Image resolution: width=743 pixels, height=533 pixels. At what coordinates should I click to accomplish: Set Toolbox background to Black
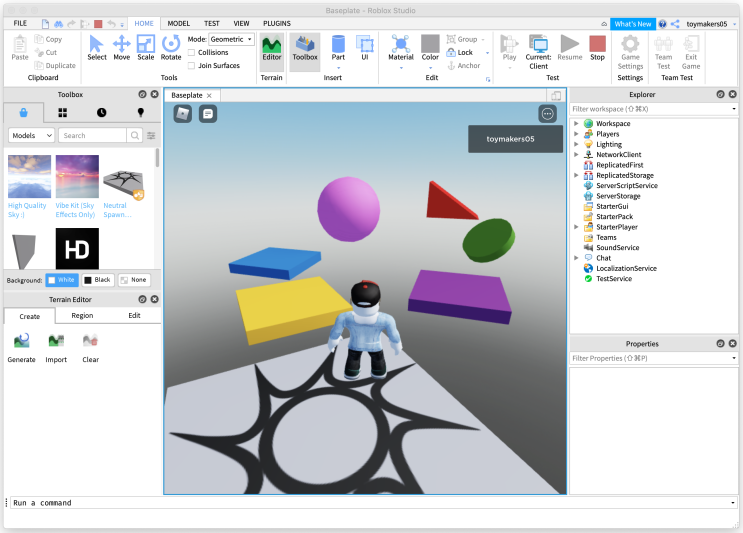98,280
